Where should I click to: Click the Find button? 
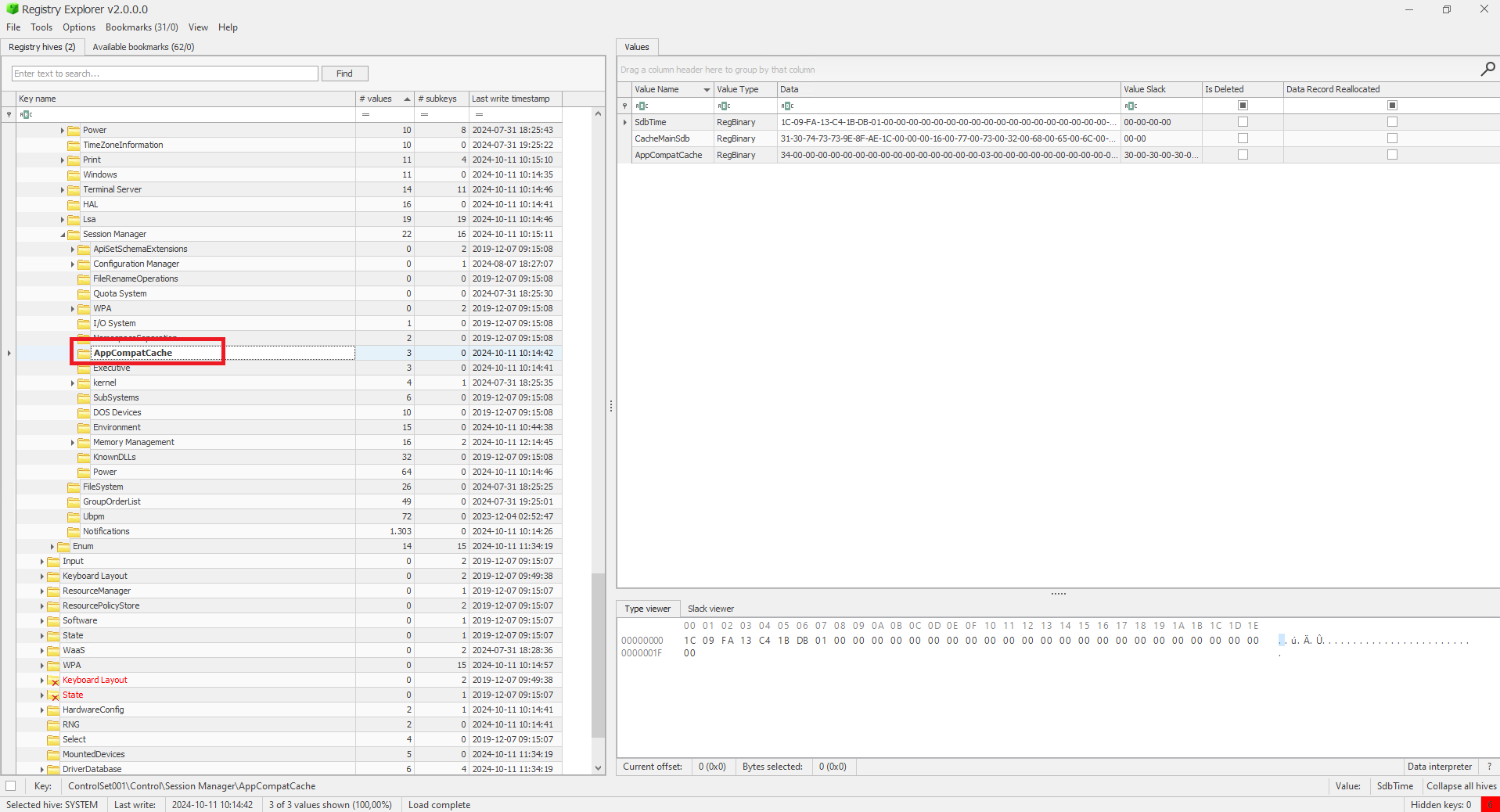[x=344, y=74]
